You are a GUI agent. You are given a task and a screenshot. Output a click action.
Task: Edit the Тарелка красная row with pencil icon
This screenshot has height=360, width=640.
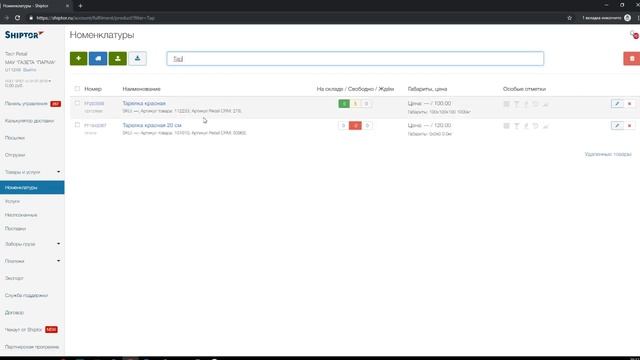617,104
